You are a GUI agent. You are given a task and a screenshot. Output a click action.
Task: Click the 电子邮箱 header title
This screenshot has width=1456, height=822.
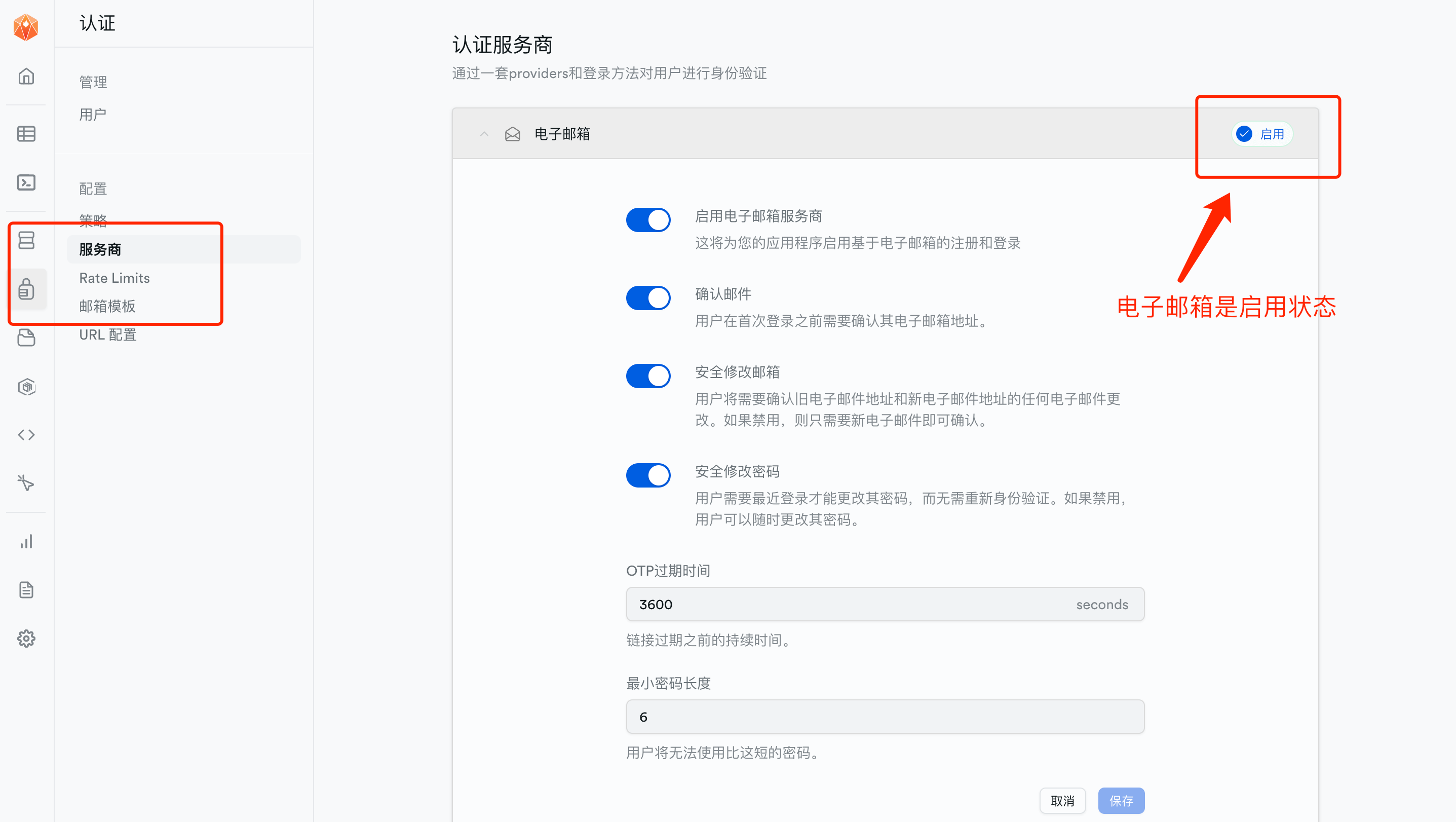pos(562,134)
